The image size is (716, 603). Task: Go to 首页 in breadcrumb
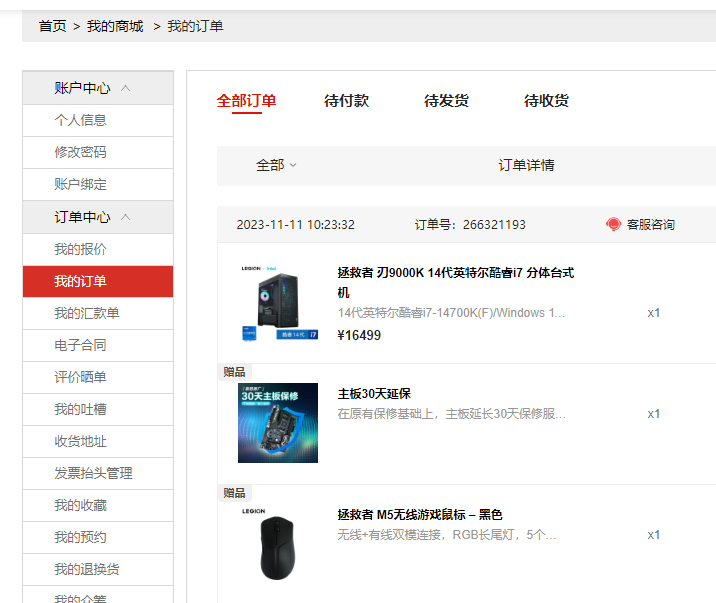pos(53,26)
